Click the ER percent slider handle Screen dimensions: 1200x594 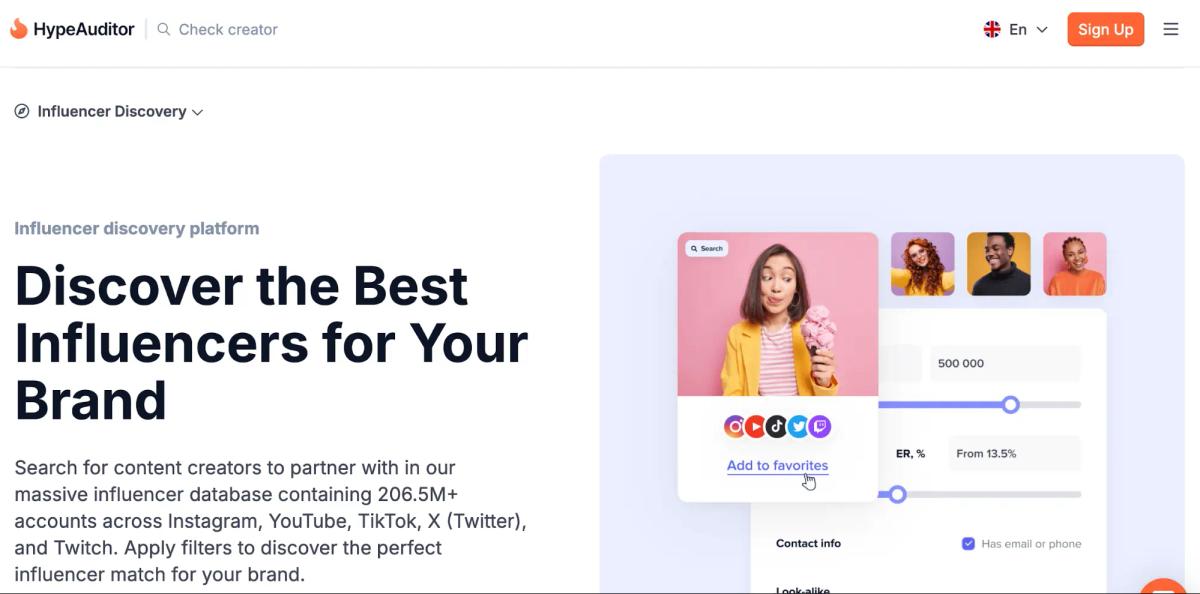897,494
